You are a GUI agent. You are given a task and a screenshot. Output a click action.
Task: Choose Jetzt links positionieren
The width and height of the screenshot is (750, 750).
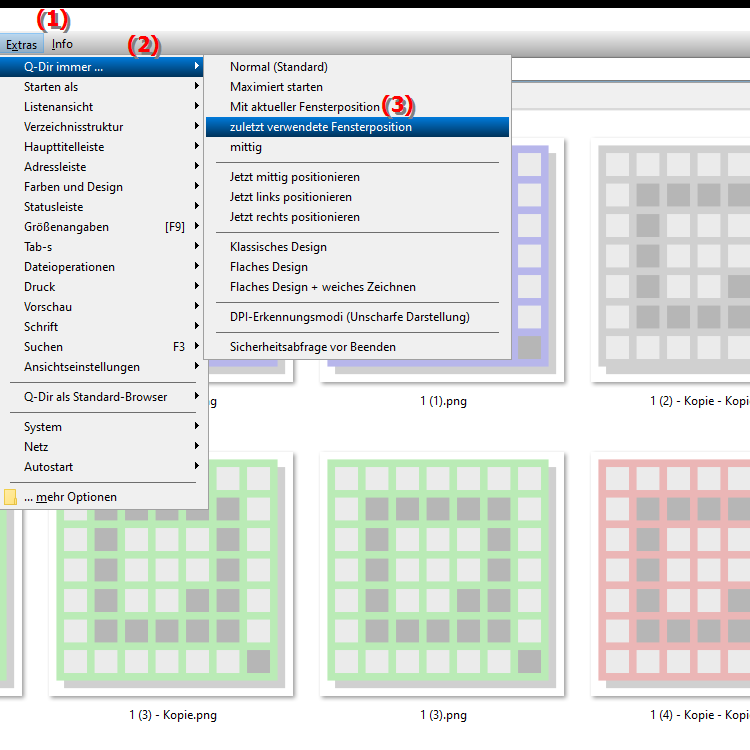tap(357, 197)
